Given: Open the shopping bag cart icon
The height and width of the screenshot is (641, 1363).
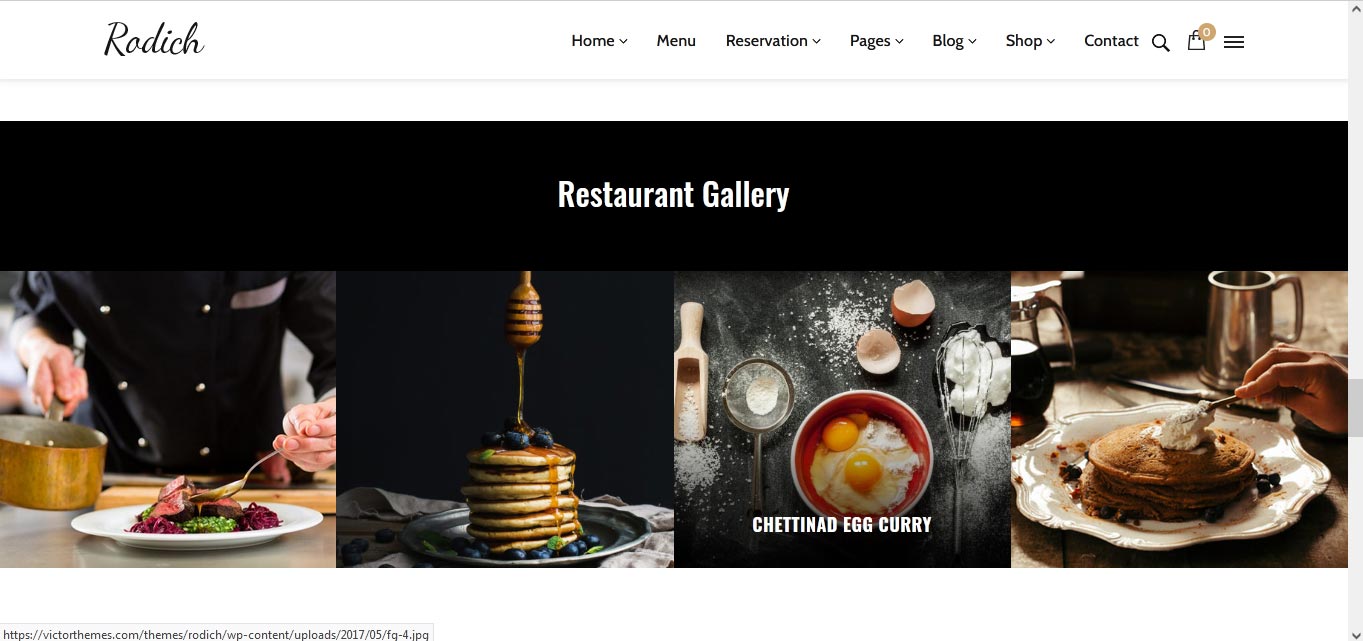Looking at the screenshot, I should coord(1195,42).
